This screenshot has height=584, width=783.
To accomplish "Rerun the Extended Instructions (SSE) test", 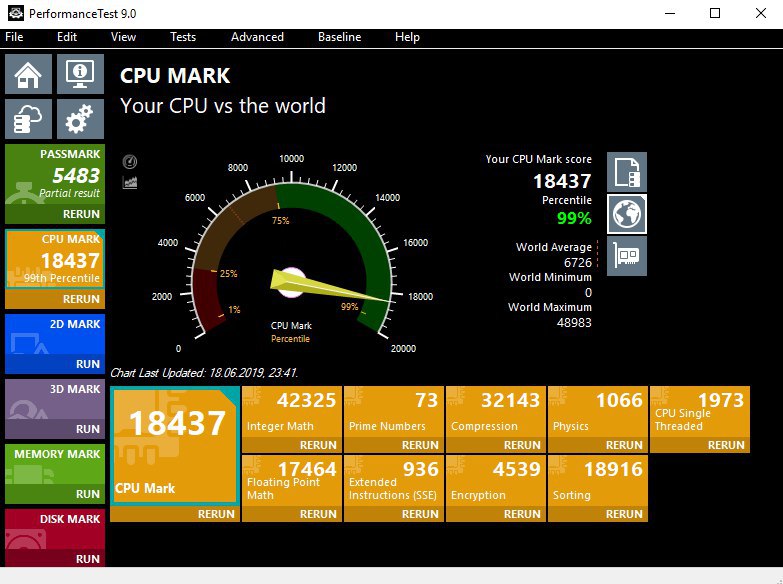I will [x=394, y=514].
